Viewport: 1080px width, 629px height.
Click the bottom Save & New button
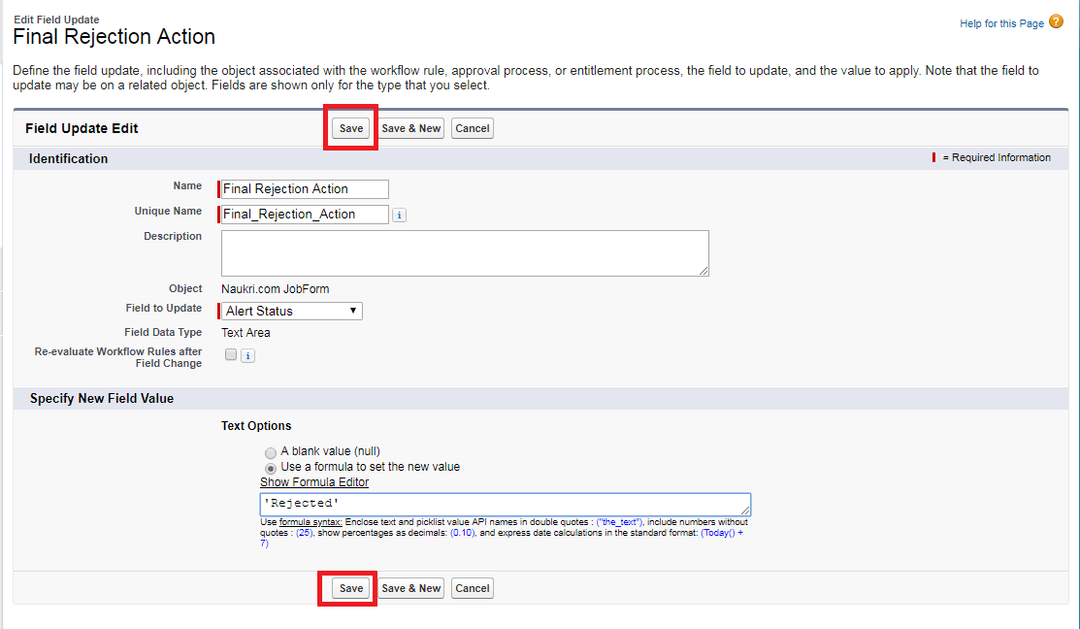coord(411,588)
